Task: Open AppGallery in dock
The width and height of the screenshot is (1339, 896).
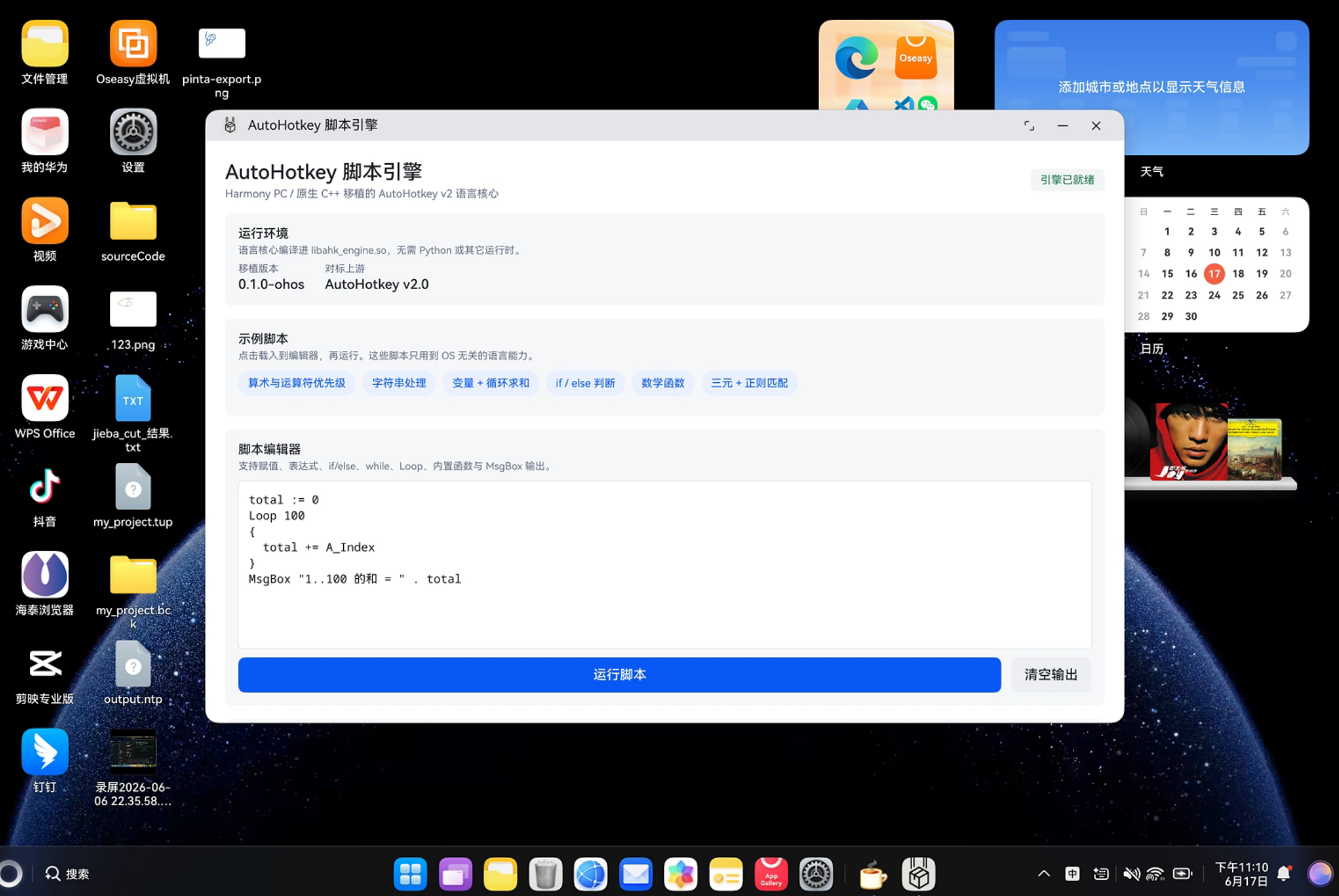Action: pyautogui.click(x=771, y=874)
